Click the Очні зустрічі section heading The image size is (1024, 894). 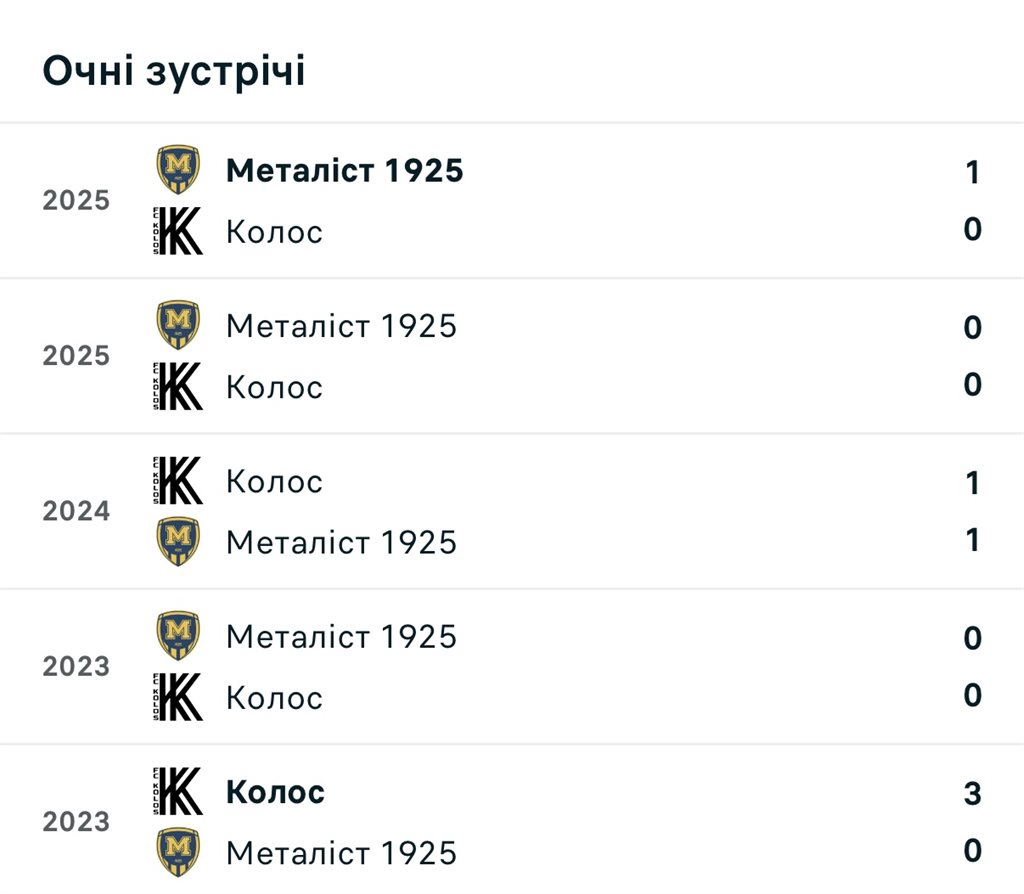[x=173, y=72]
